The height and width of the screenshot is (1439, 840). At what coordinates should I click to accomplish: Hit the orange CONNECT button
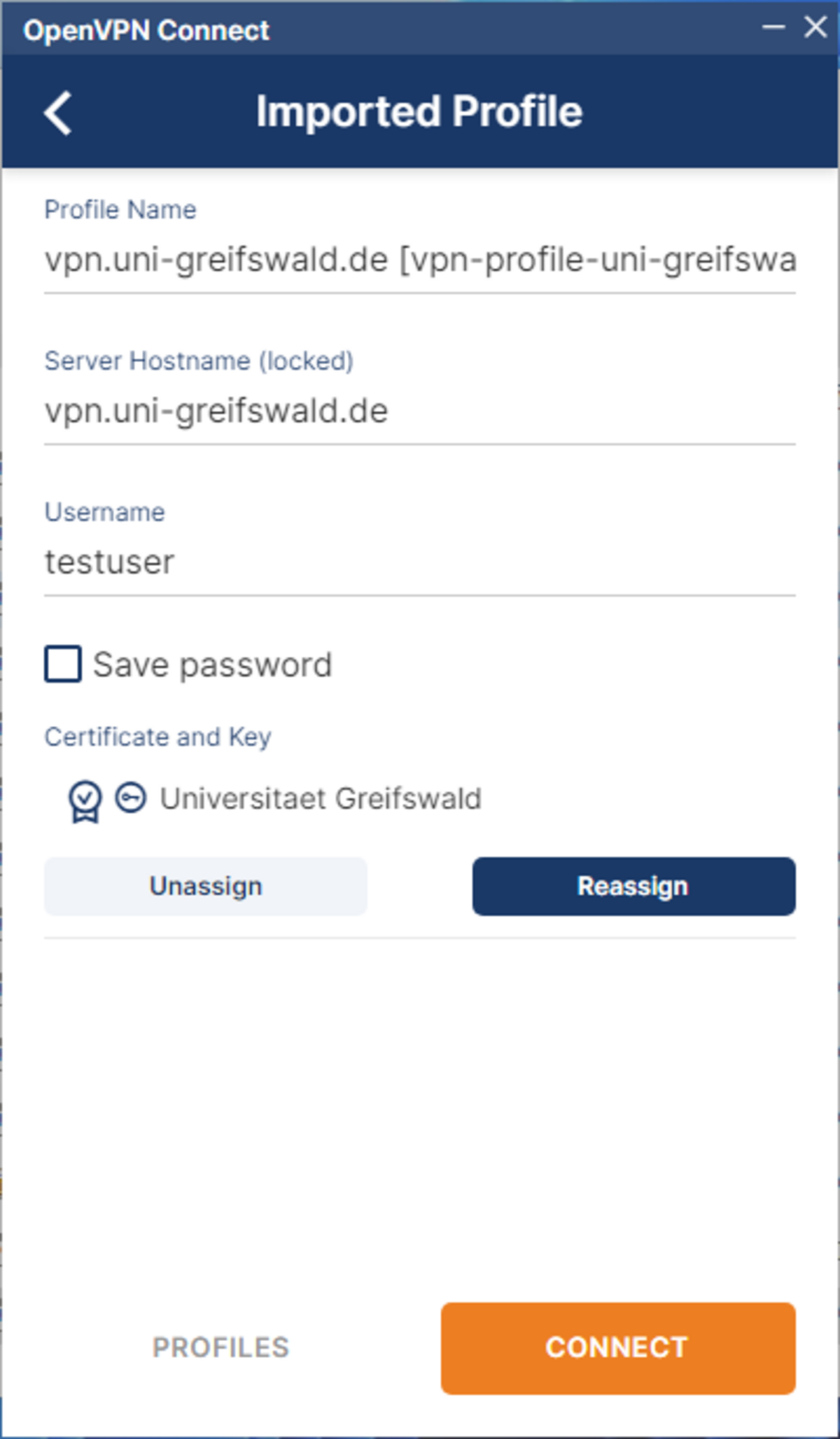[x=618, y=1348]
